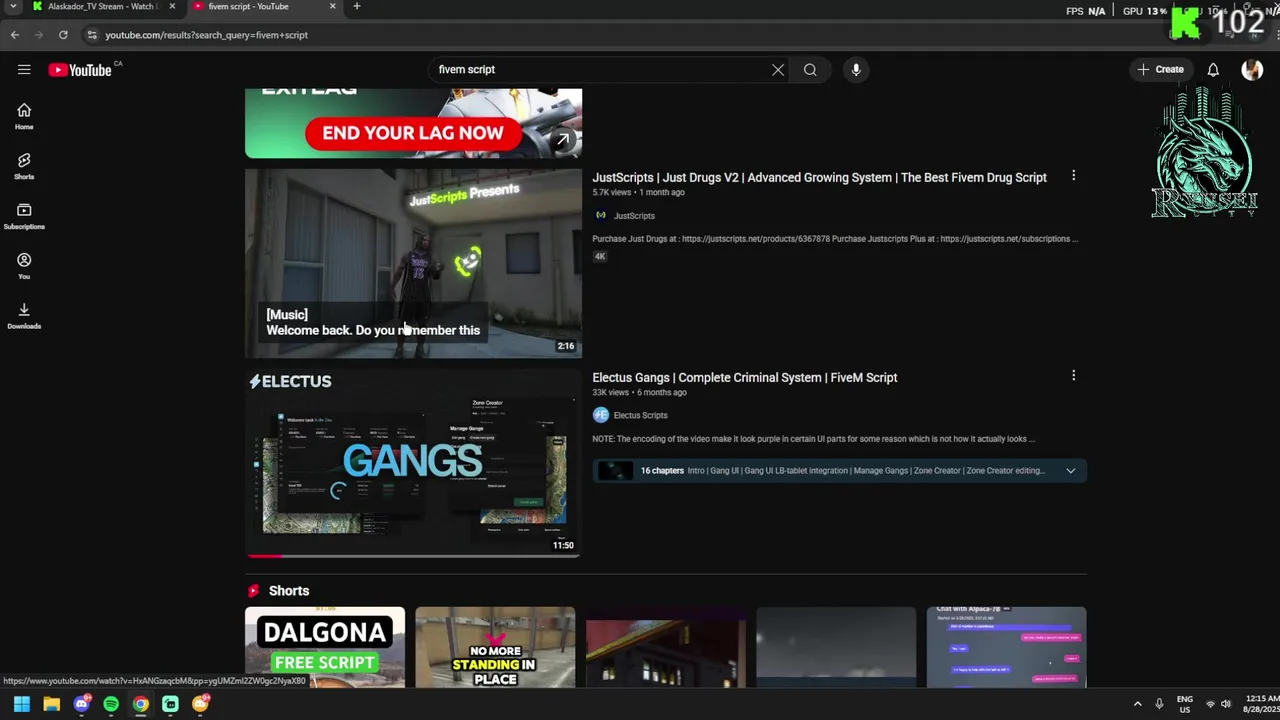Viewport: 1280px width, 720px height.
Task: Open the YouTube guide hamburger menu
Action: click(x=24, y=70)
